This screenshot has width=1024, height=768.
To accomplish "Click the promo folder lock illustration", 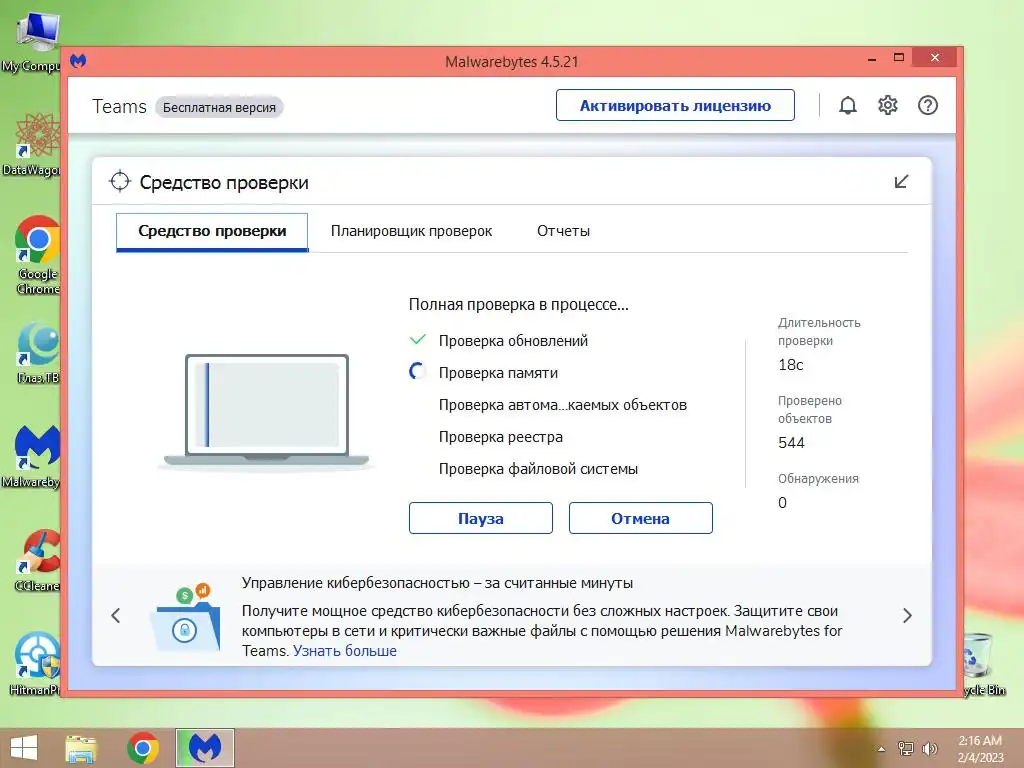I will tap(185, 618).
